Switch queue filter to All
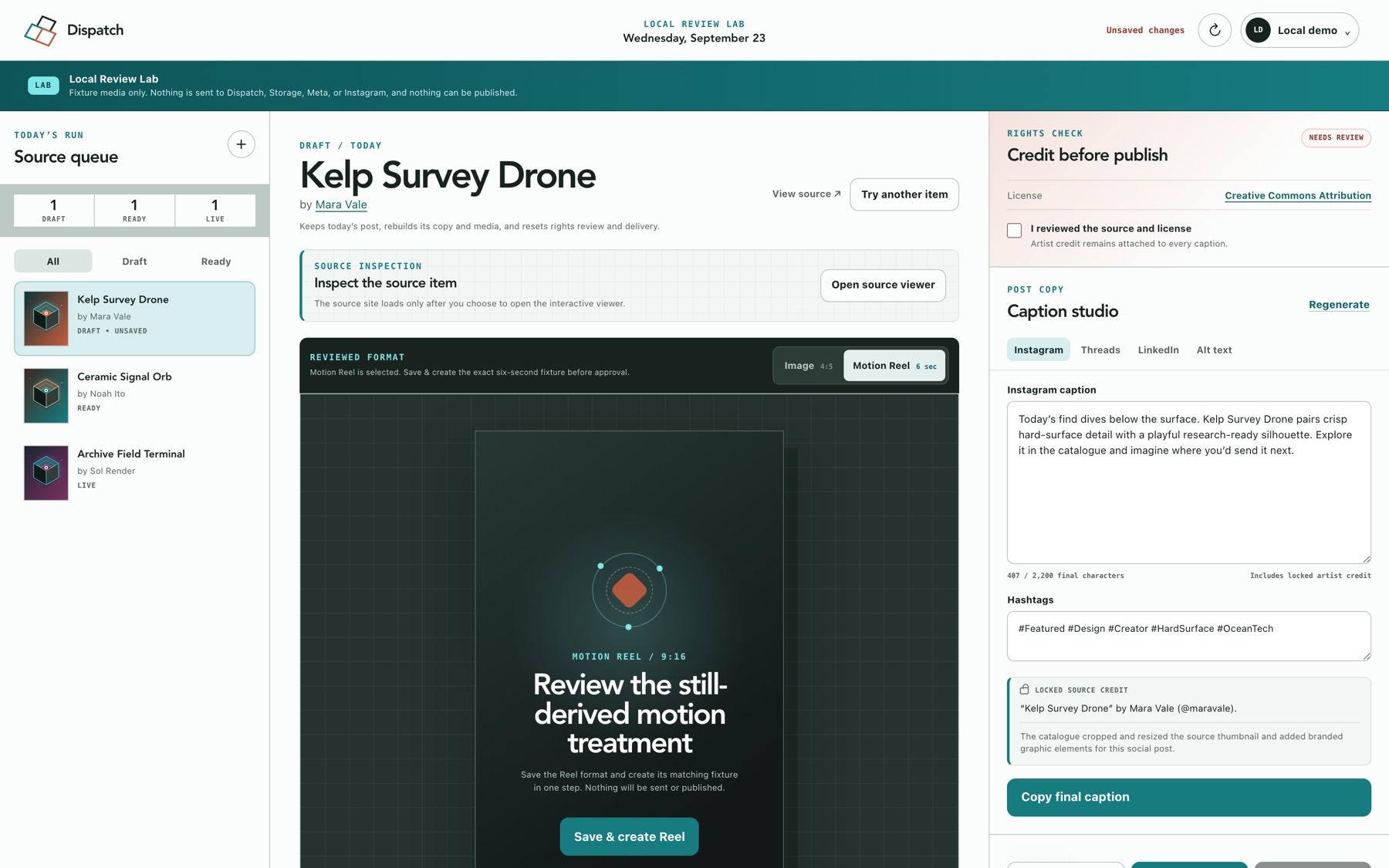This screenshot has width=1389, height=868. (52, 261)
